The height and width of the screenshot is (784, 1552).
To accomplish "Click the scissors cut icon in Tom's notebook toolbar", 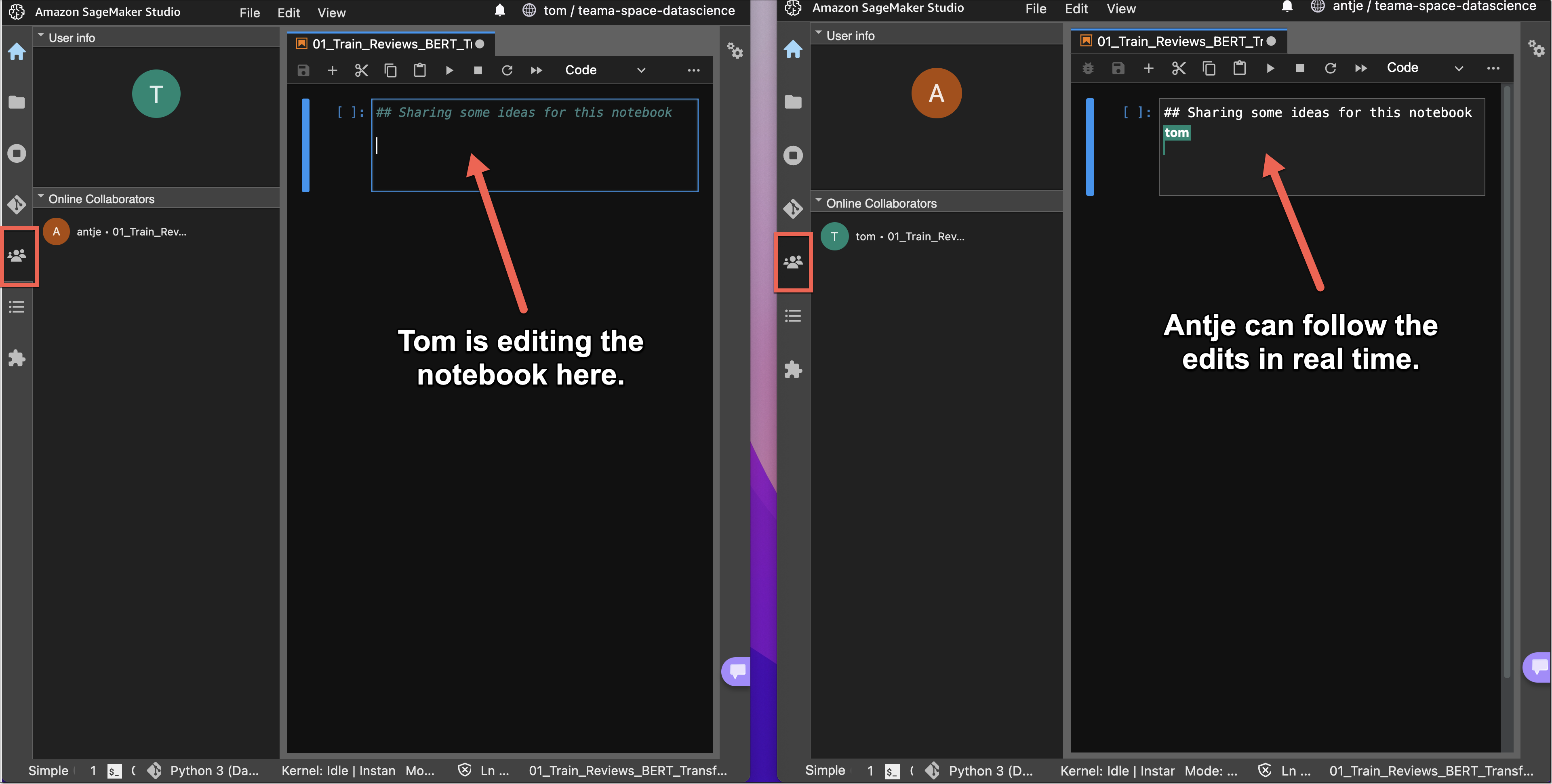I will pos(361,70).
